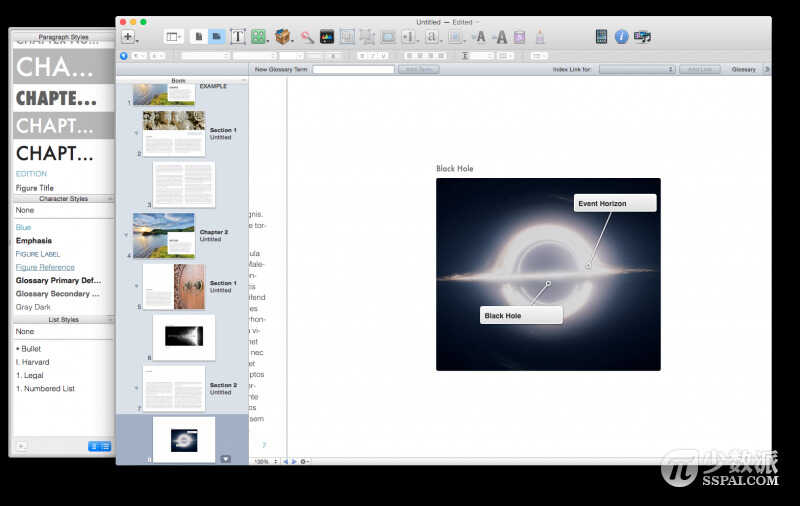The image size is (800, 506).
Task: Toggle the blue styles drawer button
Action: pyautogui.click(x=123, y=56)
